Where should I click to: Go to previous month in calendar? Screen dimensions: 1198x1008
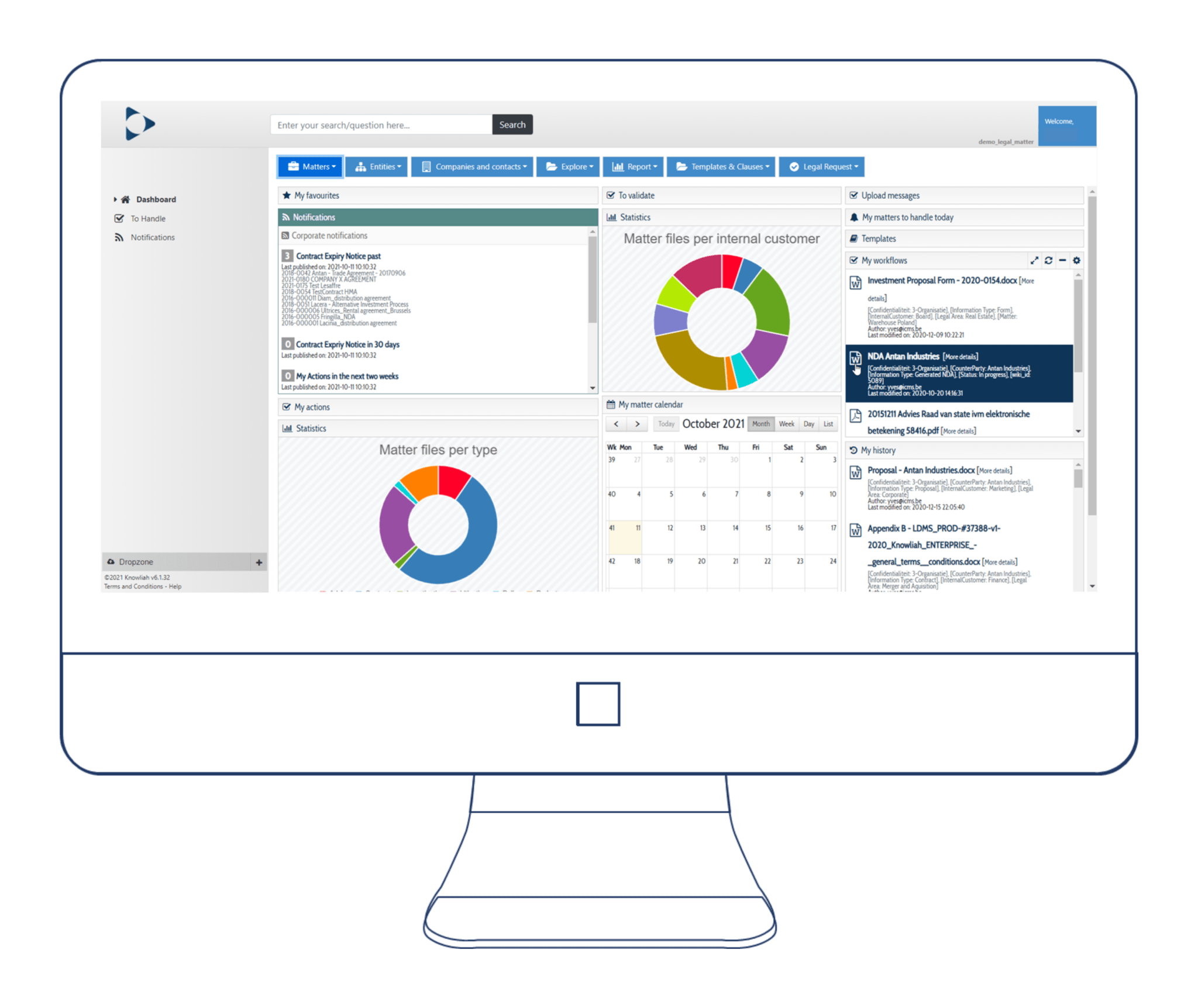pyautogui.click(x=616, y=424)
